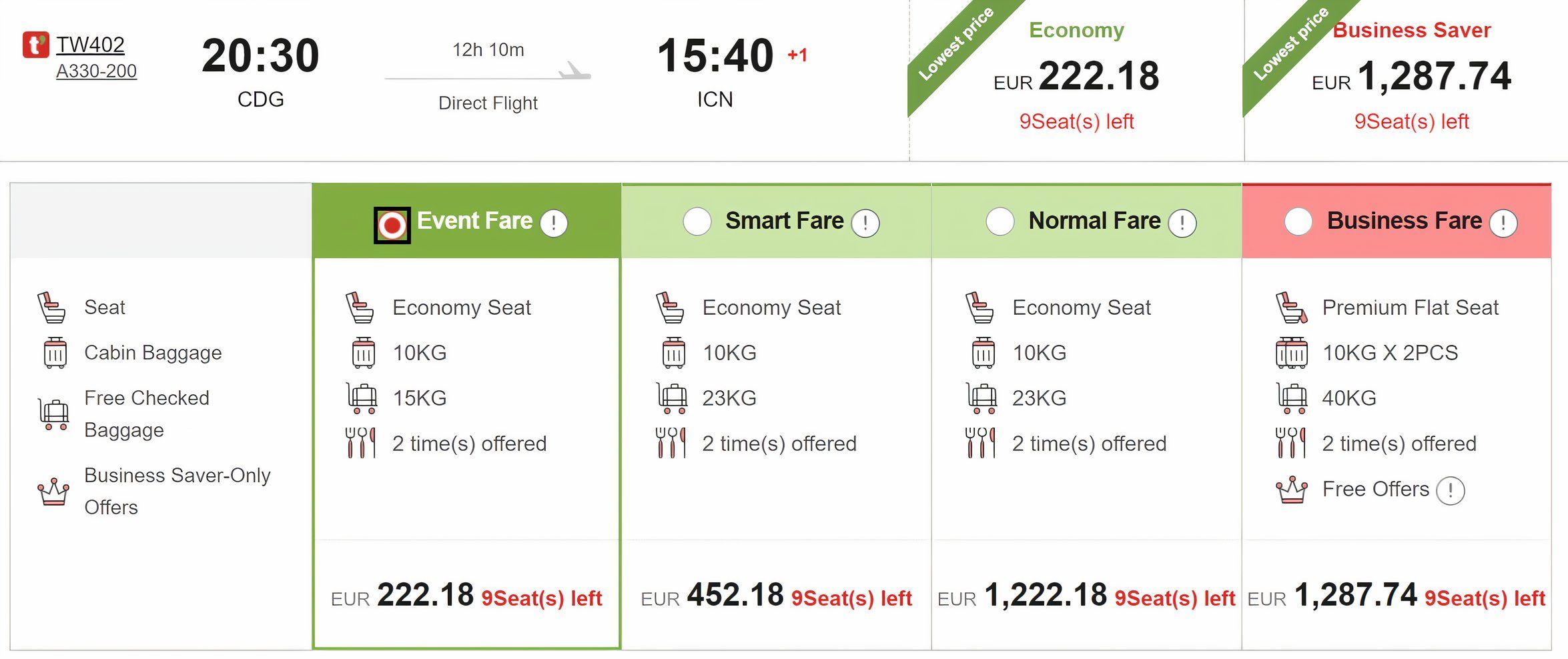The image size is (1568, 659).
Task: Open Event Fare info icon
Action: (554, 223)
